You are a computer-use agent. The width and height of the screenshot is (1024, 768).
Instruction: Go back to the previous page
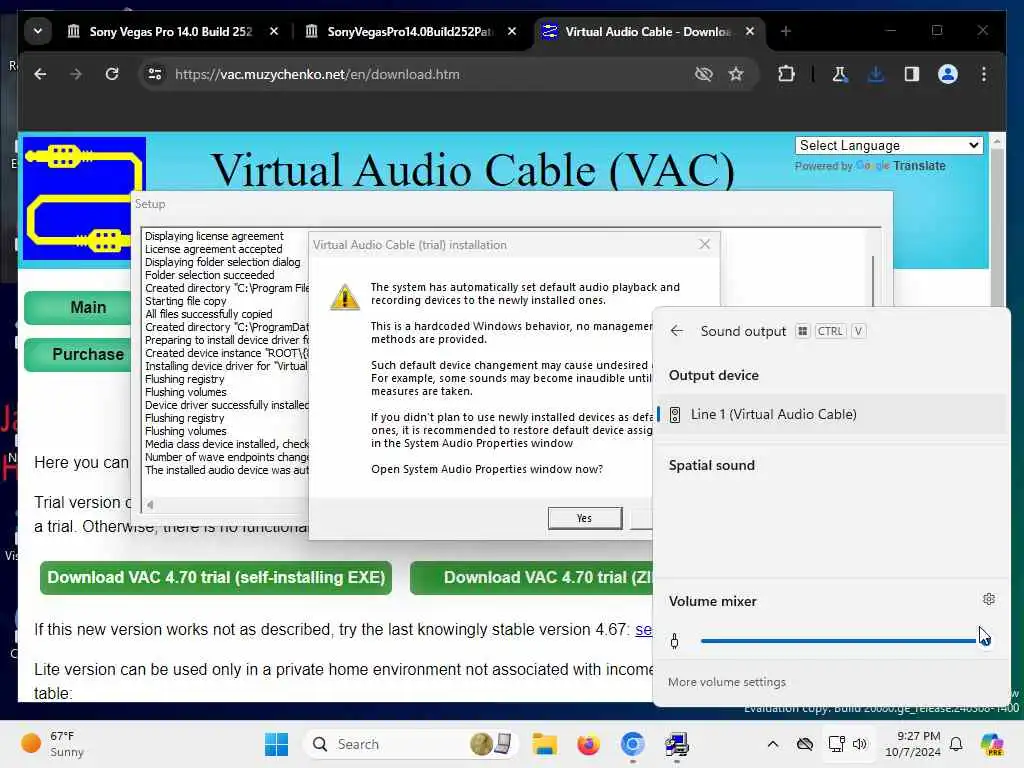[40, 74]
